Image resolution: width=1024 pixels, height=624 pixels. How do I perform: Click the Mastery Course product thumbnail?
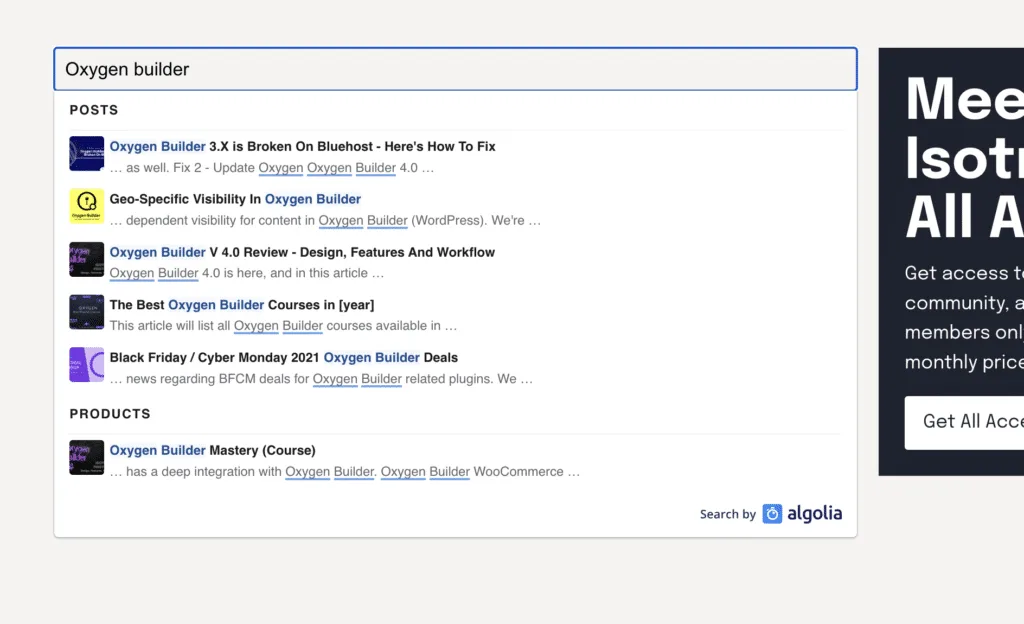[87, 458]
